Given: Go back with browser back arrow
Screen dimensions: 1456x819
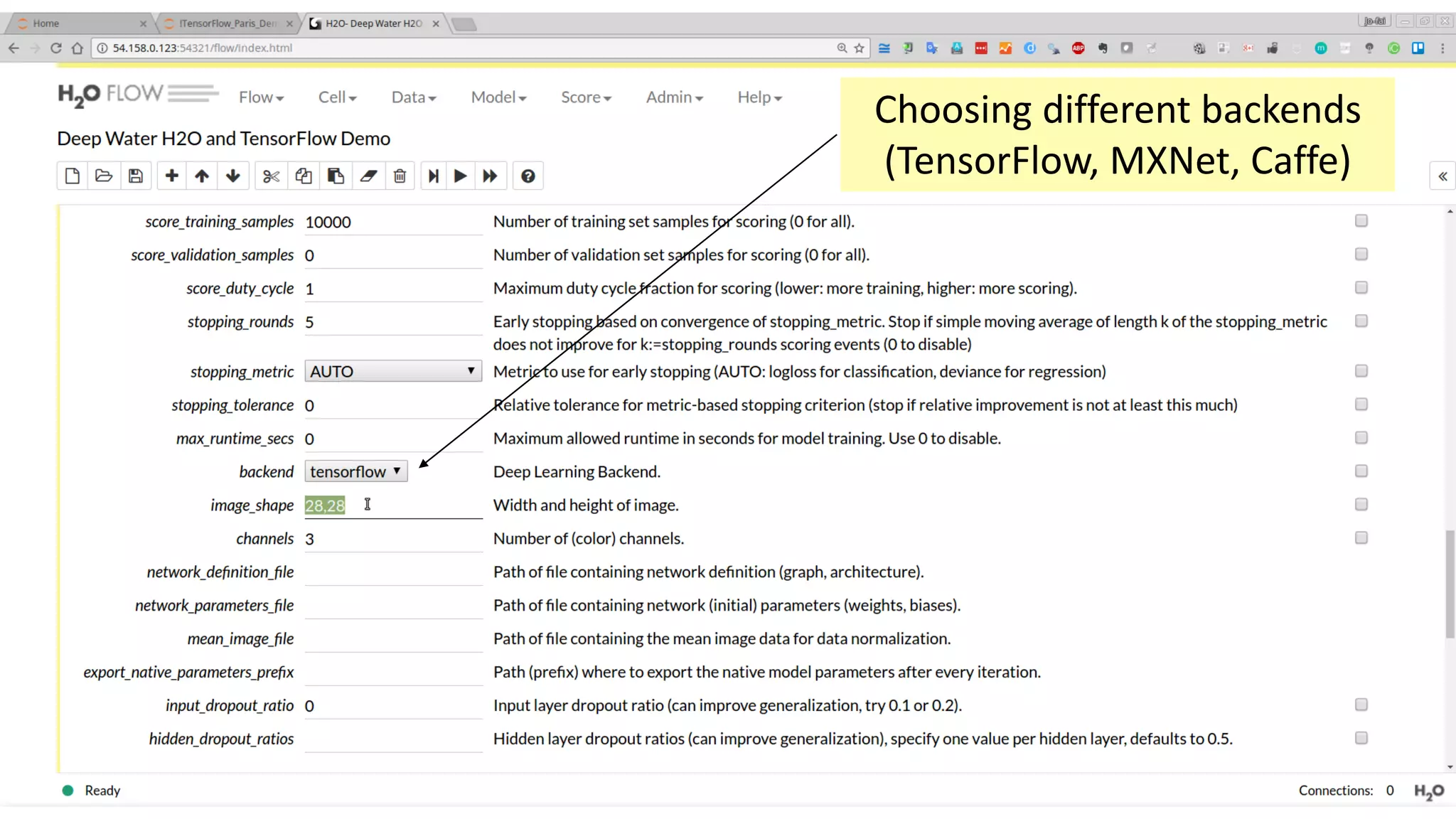Looking at the screenshot, I should (x=14, y=48).
